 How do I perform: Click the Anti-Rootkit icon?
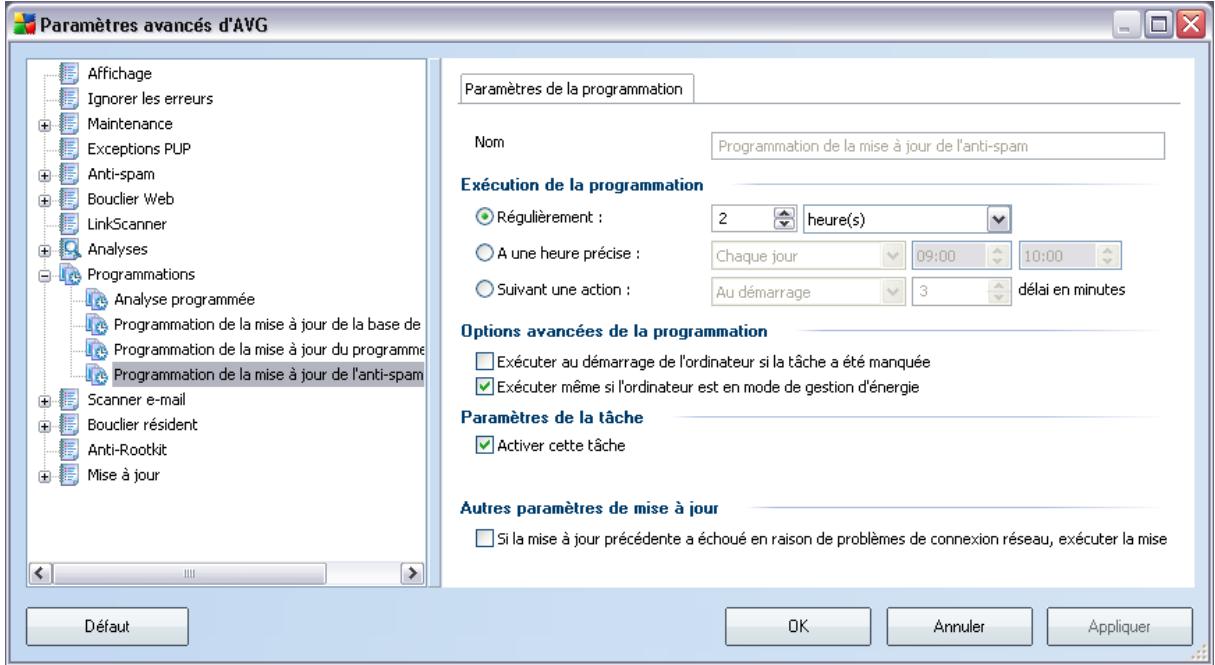click(70, 449)
